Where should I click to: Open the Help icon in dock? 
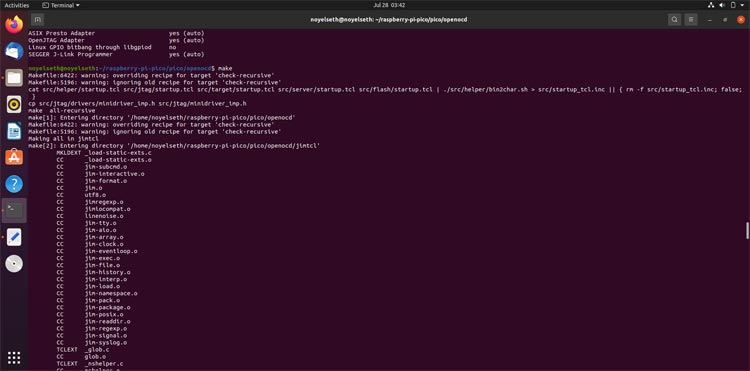(14, 184)
